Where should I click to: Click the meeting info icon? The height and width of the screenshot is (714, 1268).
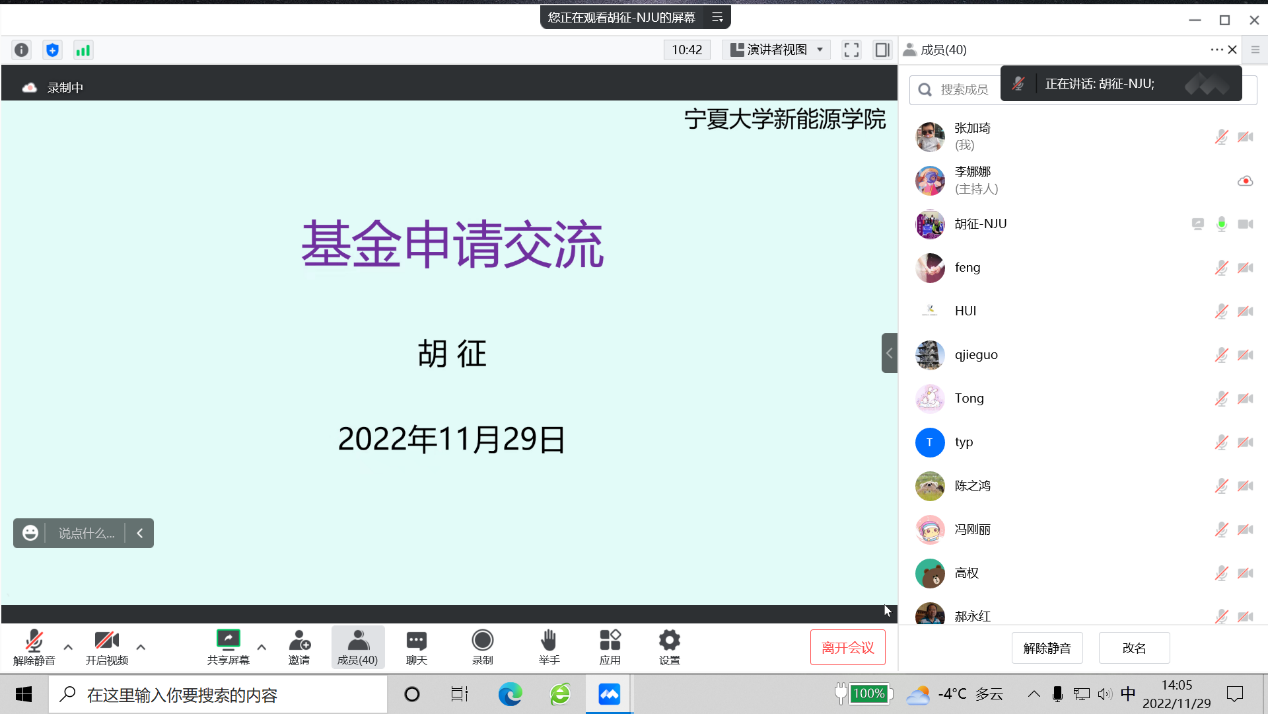21,50
